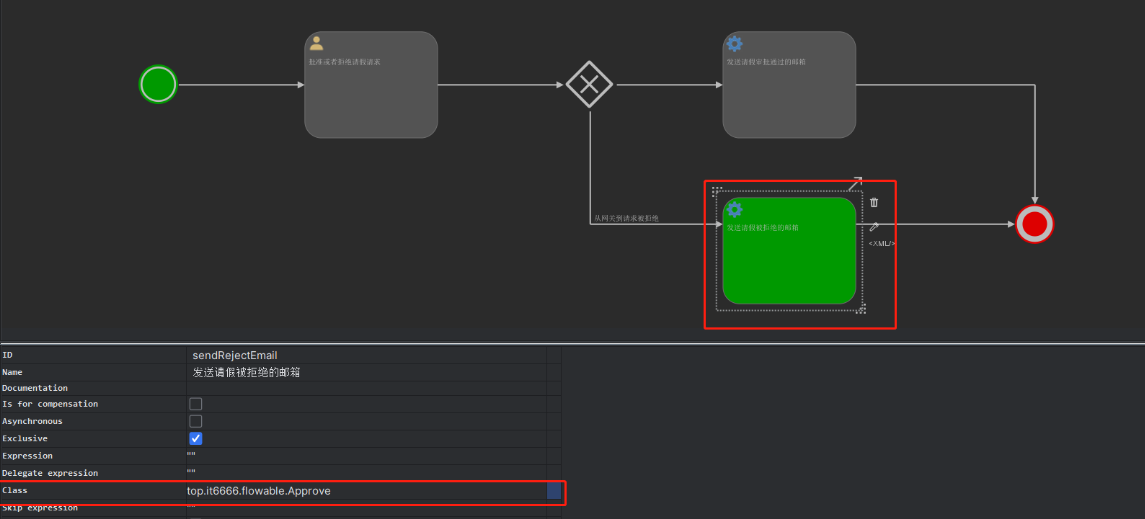Click the blue button at Class row end
Image resolution: width=1145 pixels, height=519 pixels.
[554, 491]
